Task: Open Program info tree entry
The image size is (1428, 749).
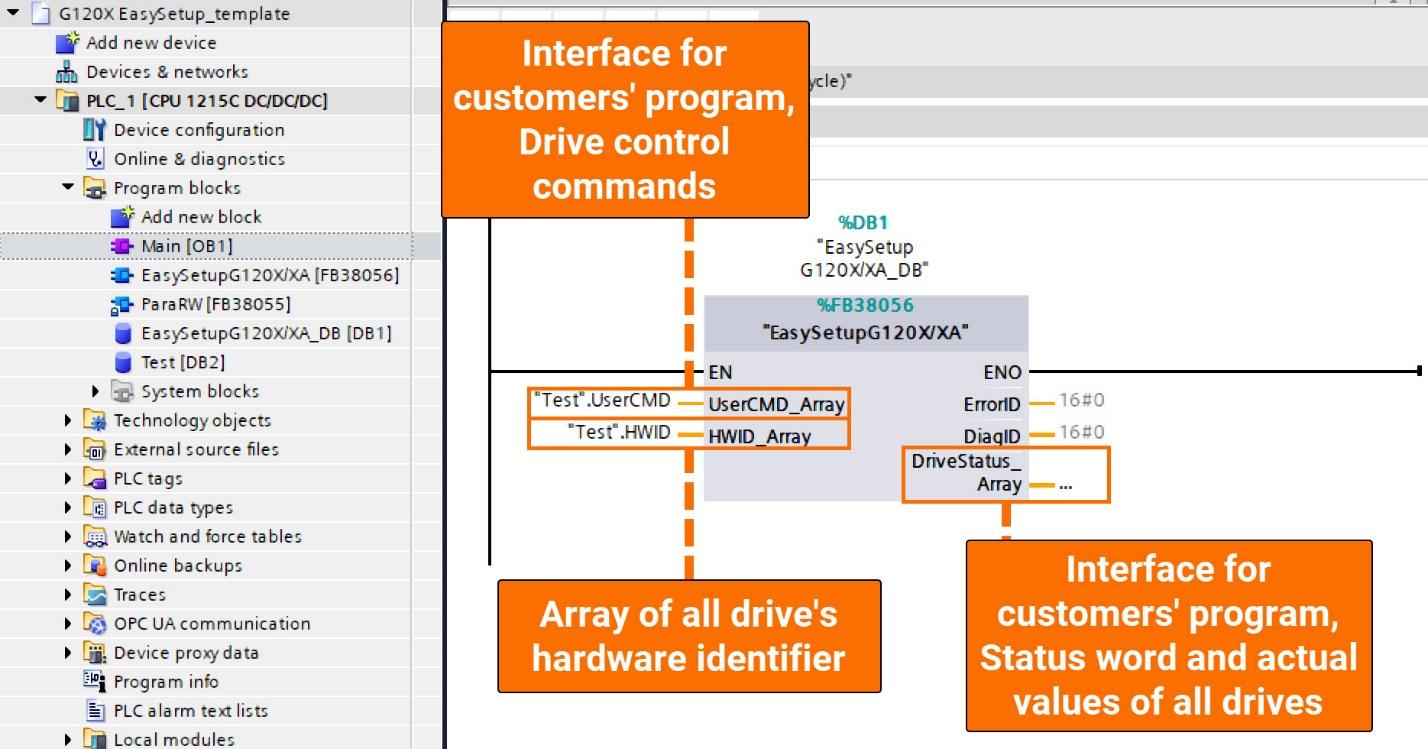Action: click(x=166, y=681)
